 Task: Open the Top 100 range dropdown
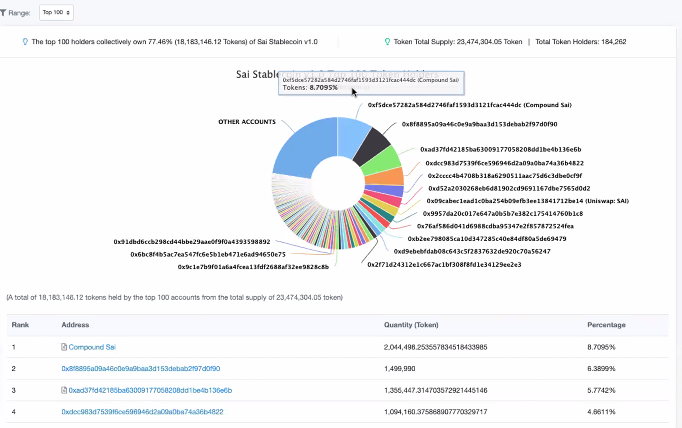[56, 12]
